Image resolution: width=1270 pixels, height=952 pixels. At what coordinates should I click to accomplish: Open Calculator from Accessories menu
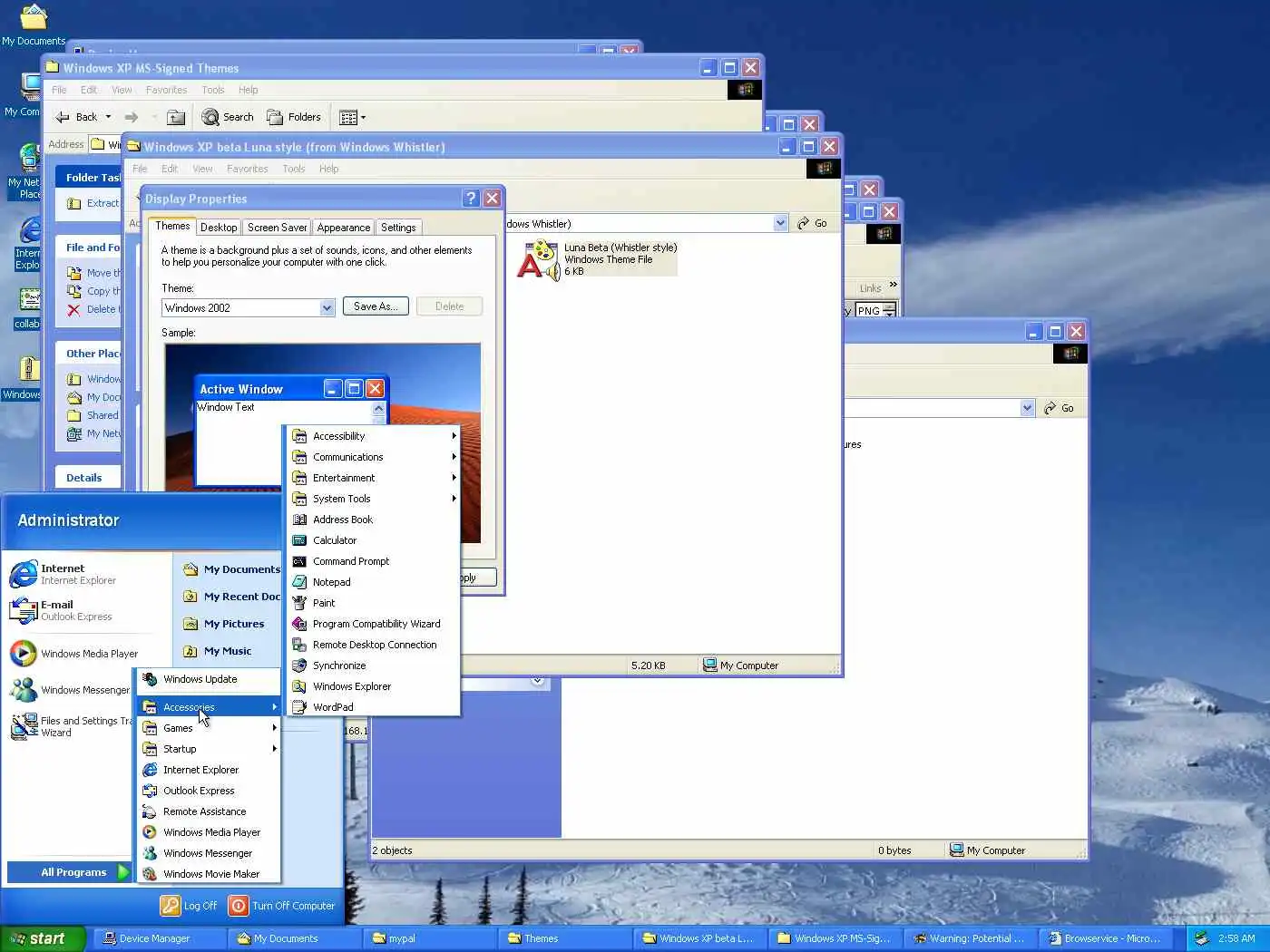click(x=373, y=540)
